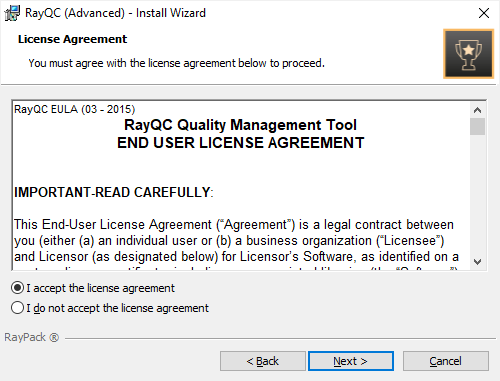The image size is (500, 381).
Task: Click the "IMPORTANT-READ CAREFULLY" heading text
Action: point(114,192)
